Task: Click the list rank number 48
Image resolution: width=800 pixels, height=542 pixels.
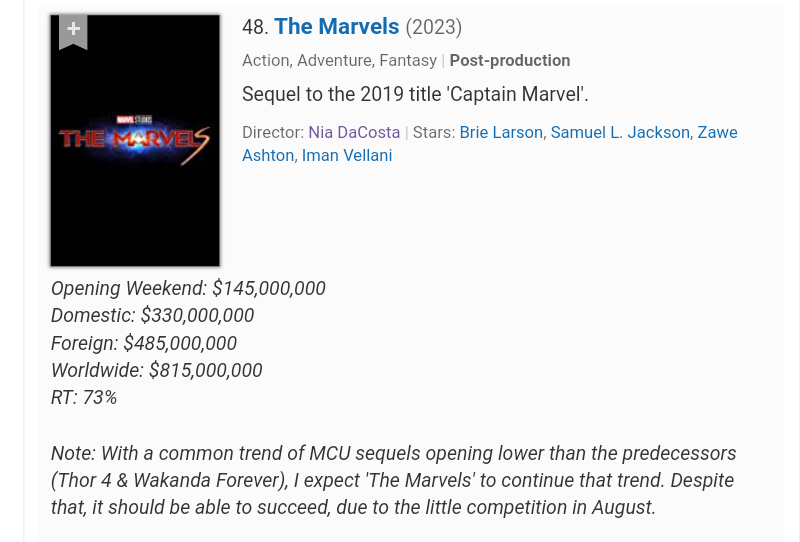Action: [255, 27]
